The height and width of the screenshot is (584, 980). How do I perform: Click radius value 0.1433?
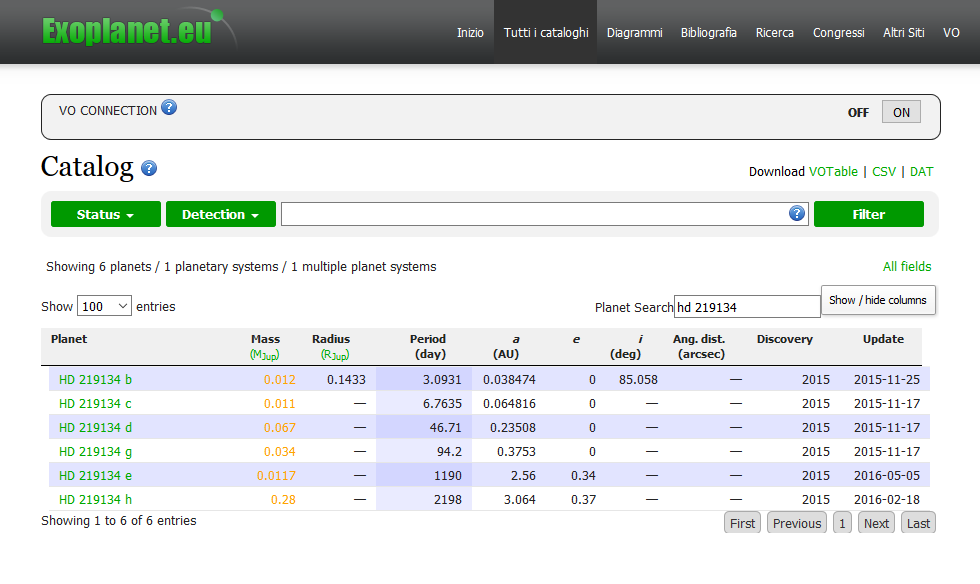pos(346,380)
